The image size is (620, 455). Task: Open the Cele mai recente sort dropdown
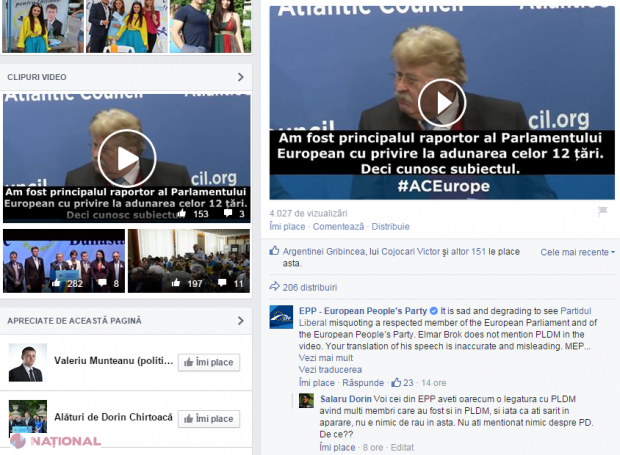[x=578, y=252]
